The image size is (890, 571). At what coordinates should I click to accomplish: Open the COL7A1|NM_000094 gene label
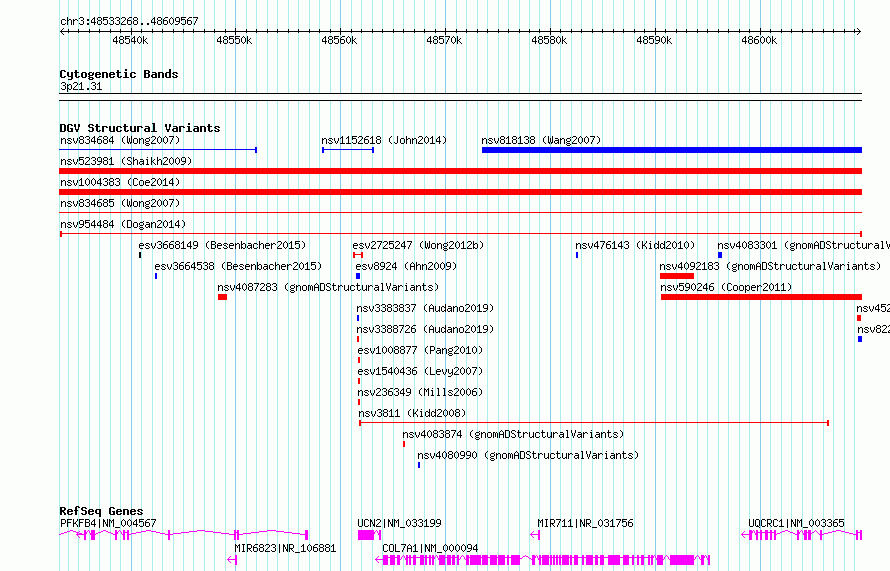pos(430,548)
